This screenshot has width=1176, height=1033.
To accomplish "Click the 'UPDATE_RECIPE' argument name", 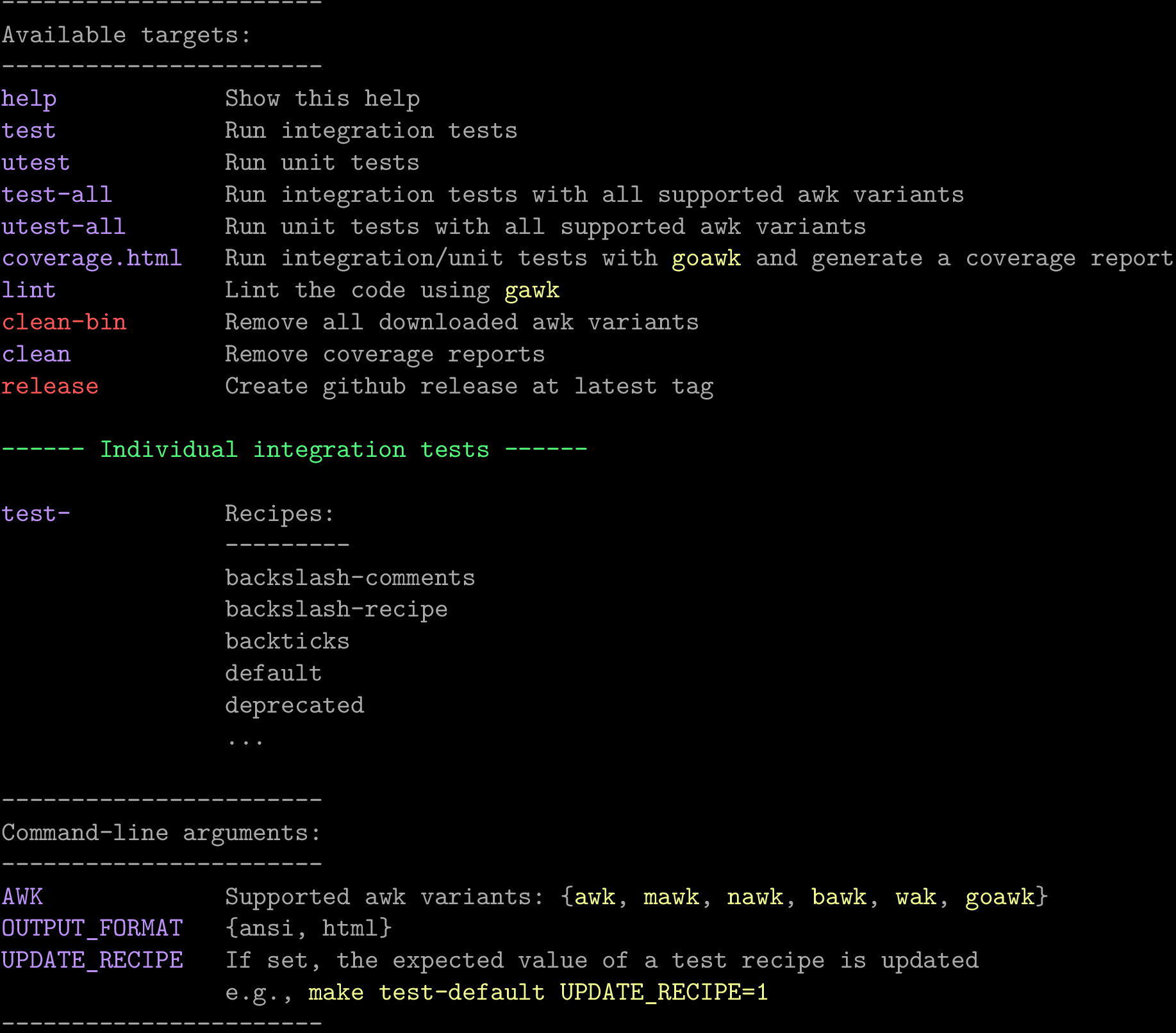I will [92, 961].
